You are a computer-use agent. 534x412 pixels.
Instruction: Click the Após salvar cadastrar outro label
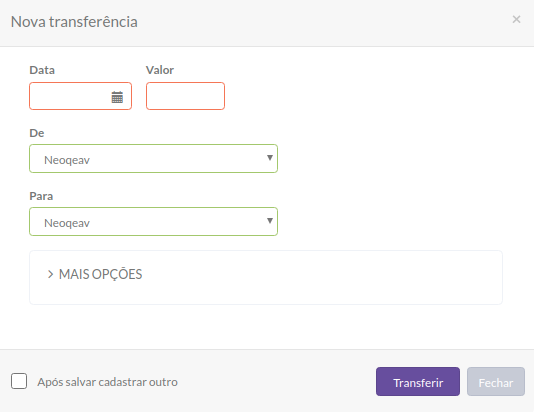click(107, 382)
